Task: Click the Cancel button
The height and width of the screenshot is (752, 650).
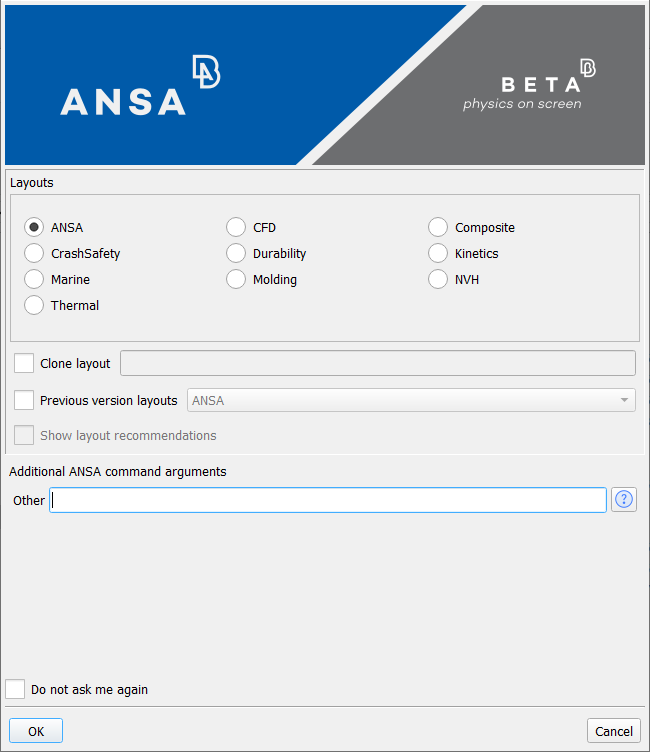Action: click(613, 731)
